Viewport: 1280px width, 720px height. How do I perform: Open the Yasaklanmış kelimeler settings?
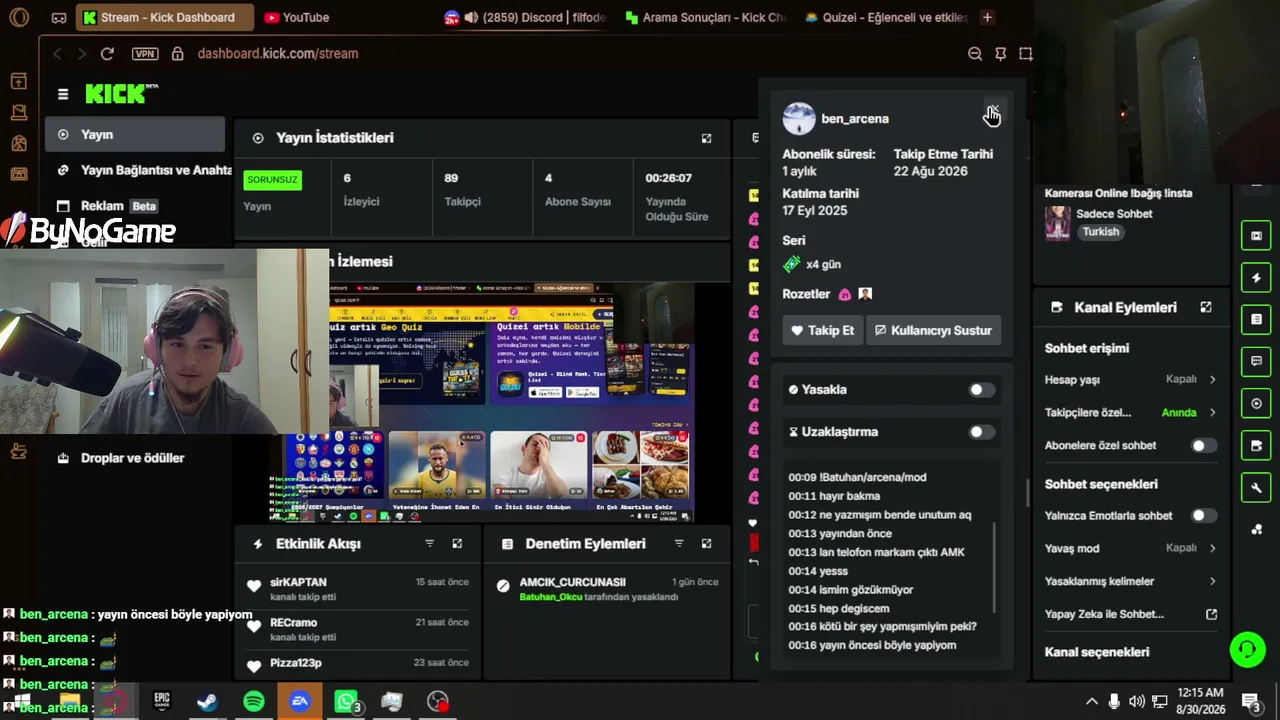1131,581
